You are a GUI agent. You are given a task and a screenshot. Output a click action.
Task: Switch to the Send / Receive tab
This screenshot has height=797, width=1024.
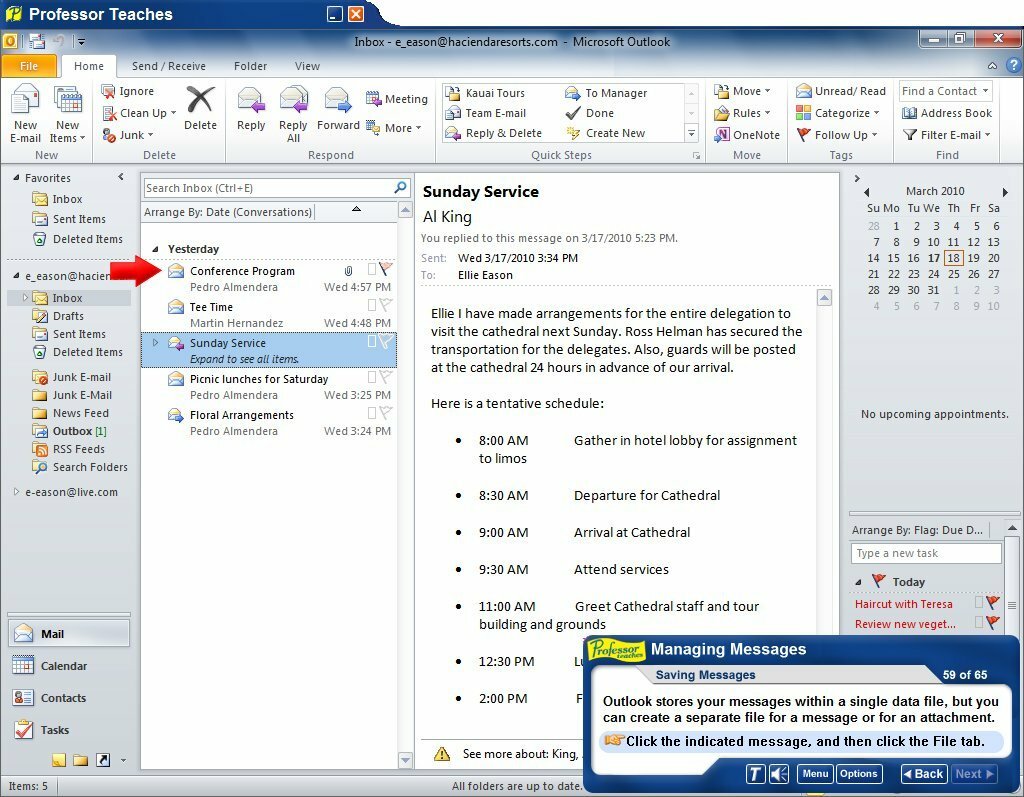coord(168,66)
